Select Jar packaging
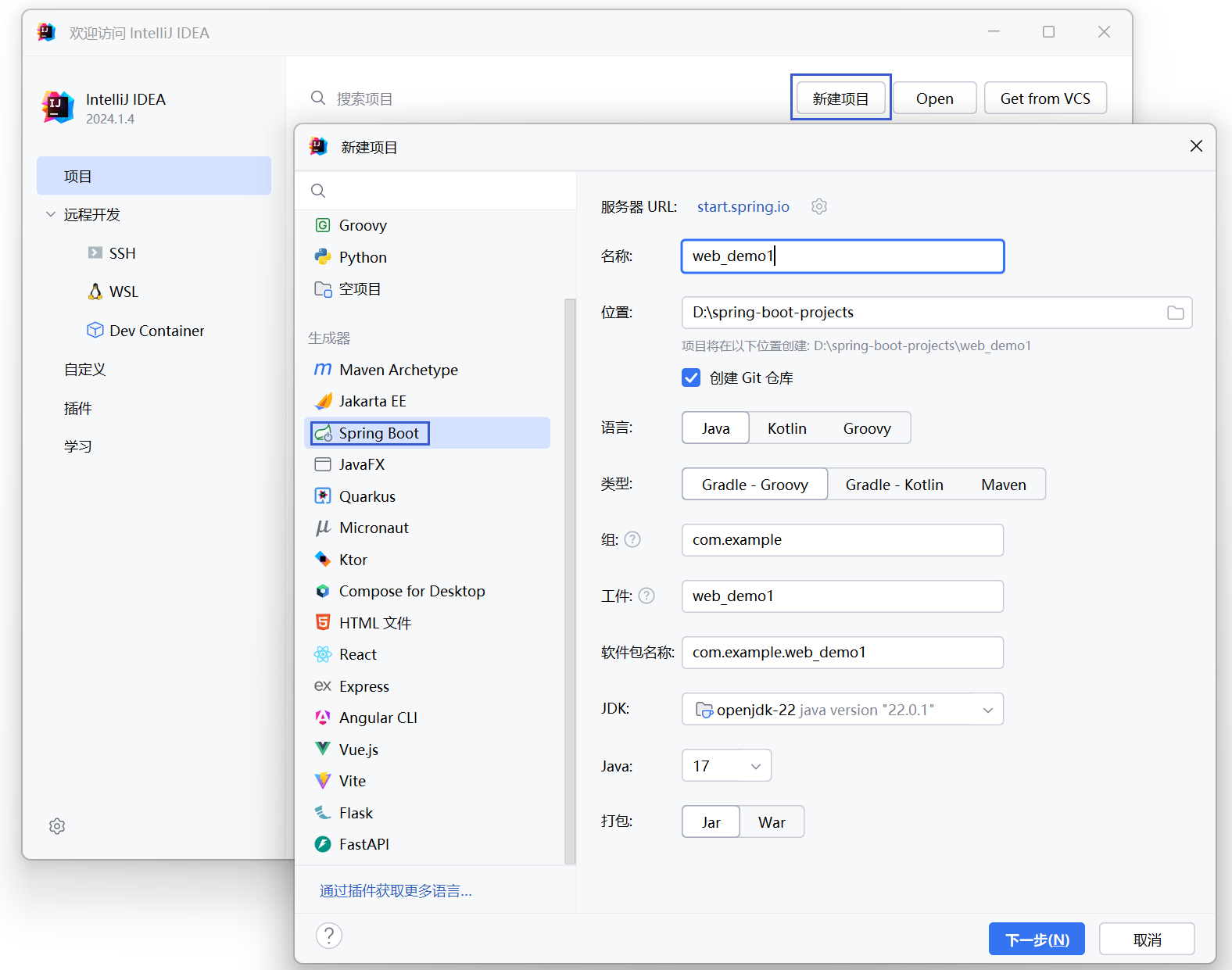Viewport: 1232px width, 970px height. [711, 822]
